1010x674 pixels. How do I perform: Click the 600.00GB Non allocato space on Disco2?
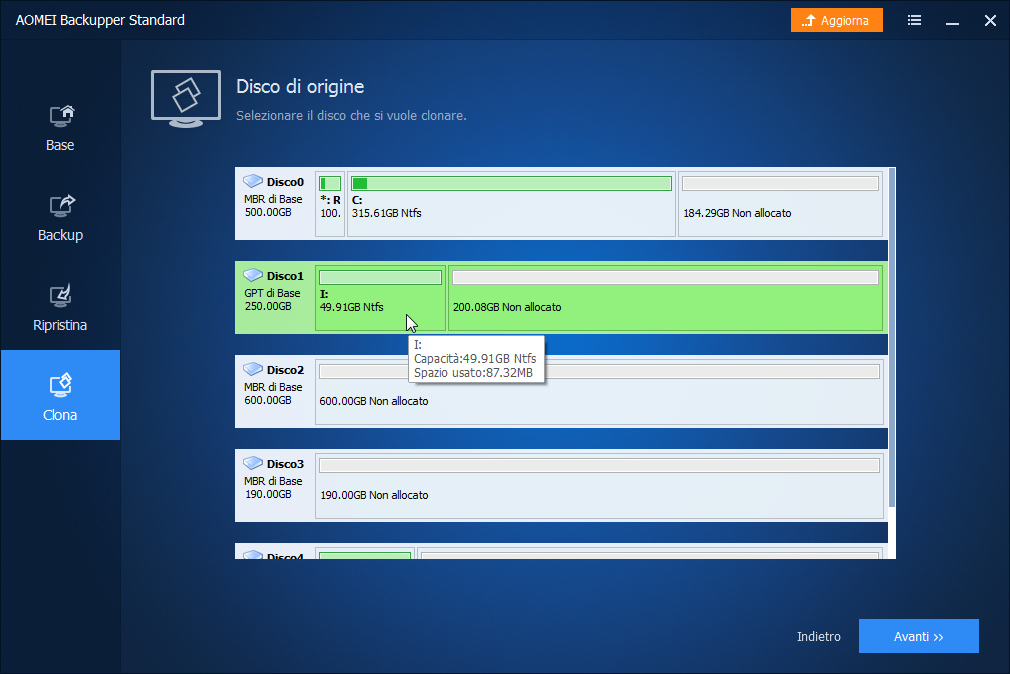pos(599,392)
